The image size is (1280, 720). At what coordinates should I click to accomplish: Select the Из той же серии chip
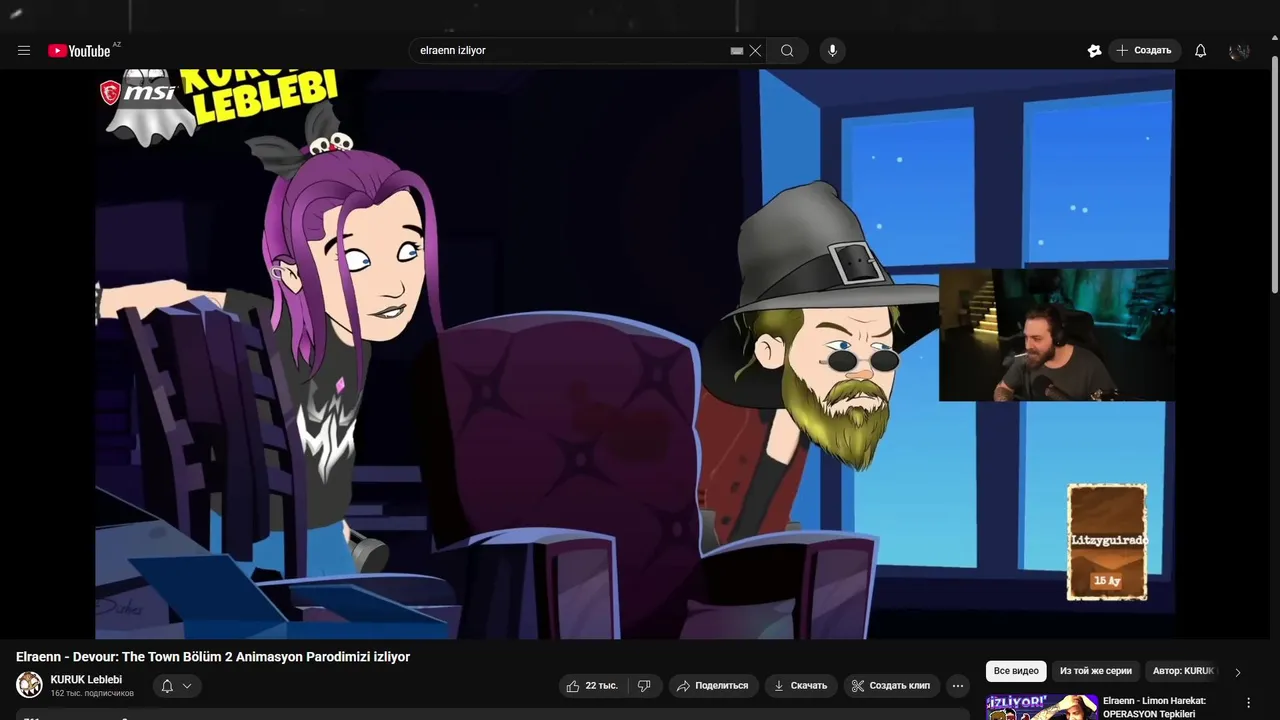(x=1096, y=671)
